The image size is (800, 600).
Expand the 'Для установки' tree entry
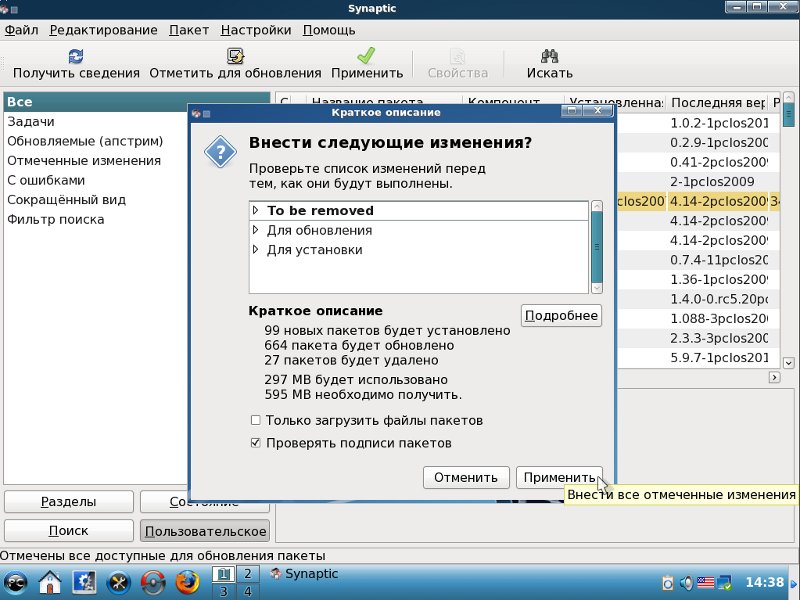click(x=256, y=250)
